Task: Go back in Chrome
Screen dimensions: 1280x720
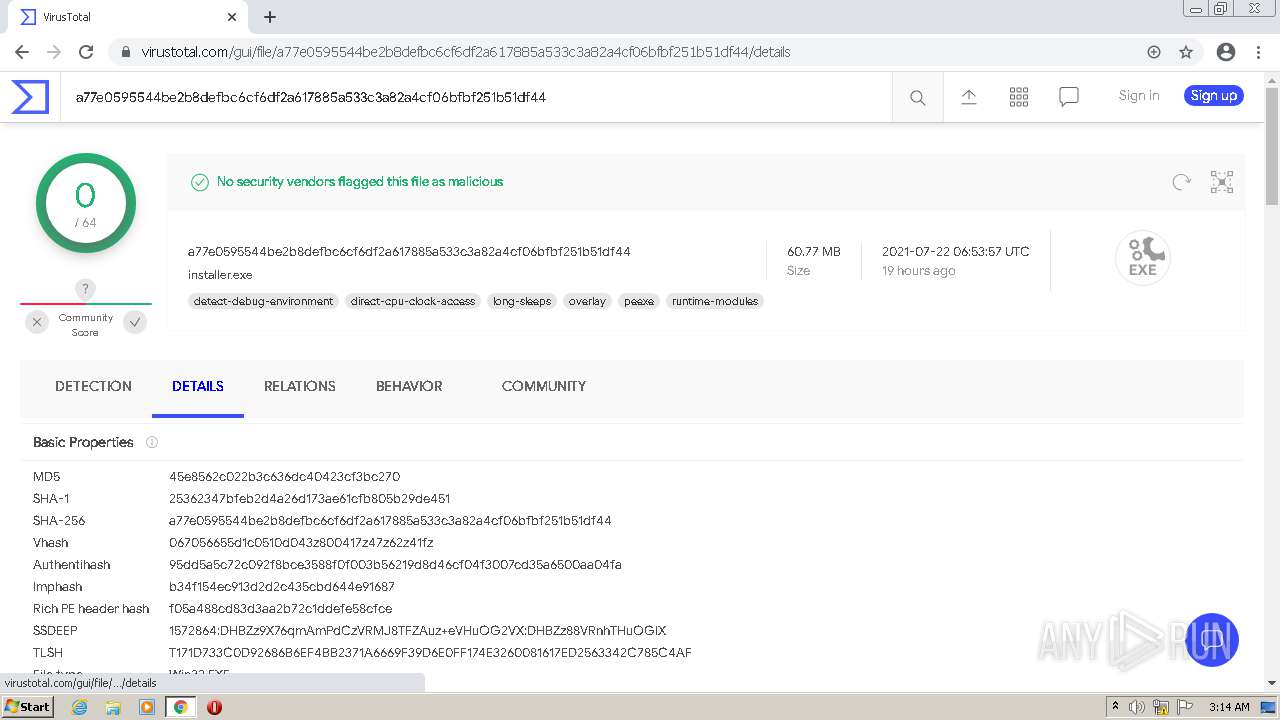Action: tap(22, 52)
